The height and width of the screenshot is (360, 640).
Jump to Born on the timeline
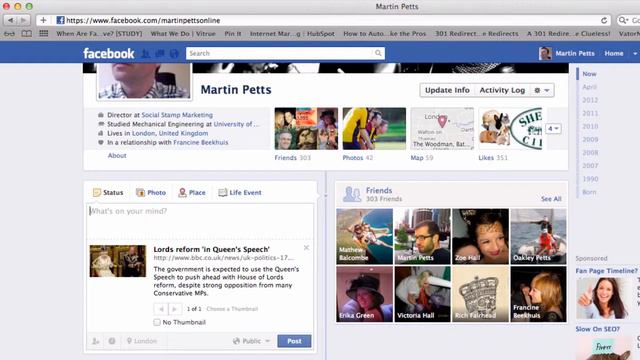(589, 192)
